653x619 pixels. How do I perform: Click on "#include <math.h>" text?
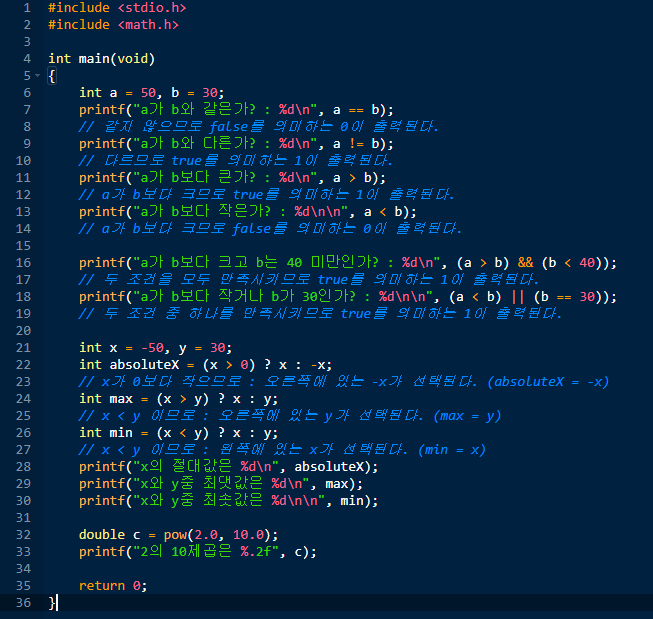[113, 25]
